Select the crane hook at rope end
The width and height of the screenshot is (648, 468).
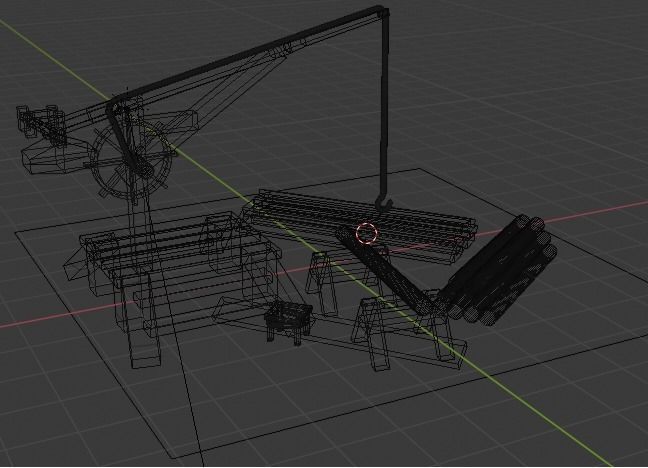coord(384,203)
